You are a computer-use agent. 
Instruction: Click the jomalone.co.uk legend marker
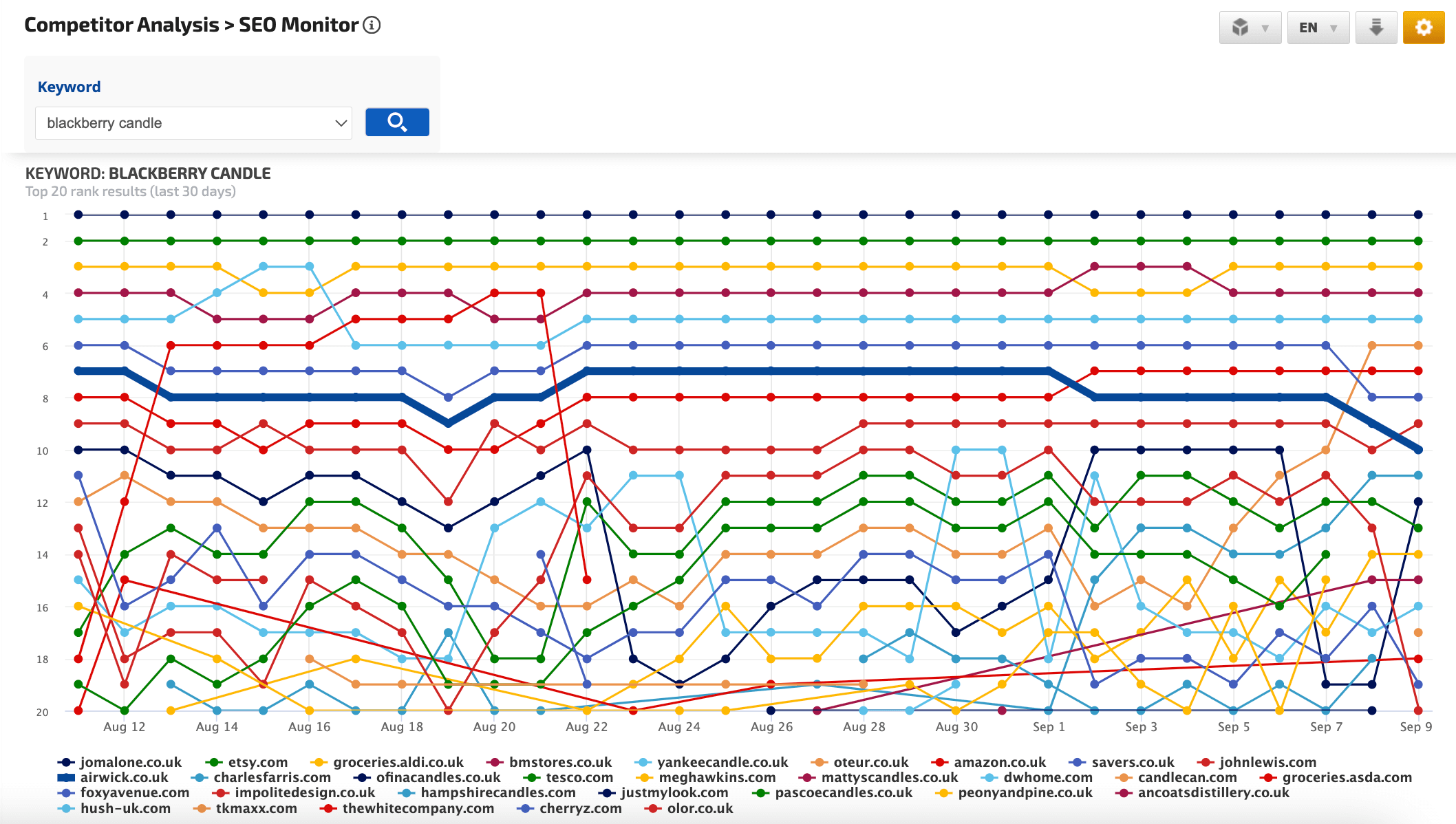(65, 761)
